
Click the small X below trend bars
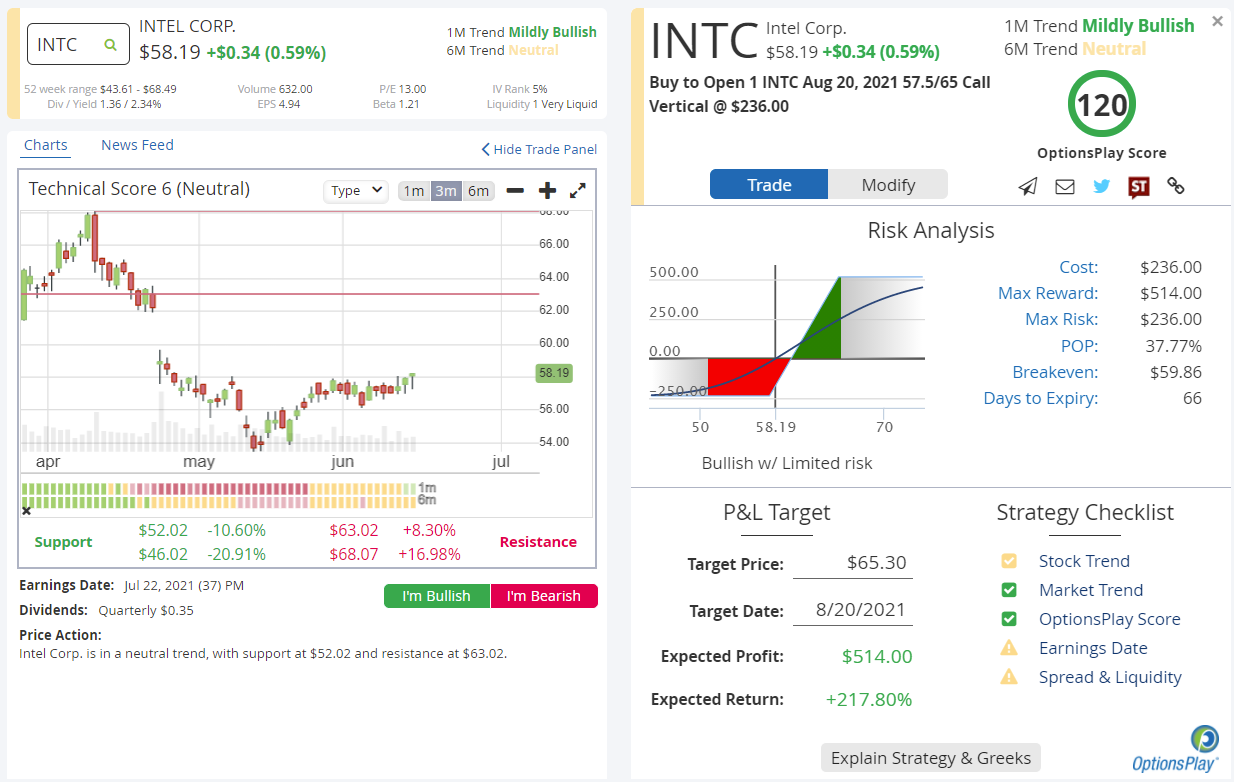pos(26,511)
